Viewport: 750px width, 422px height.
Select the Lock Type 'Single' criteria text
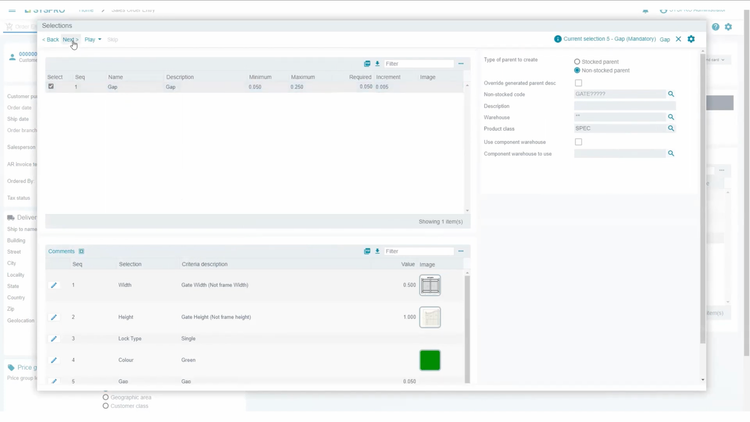(188, 339)
